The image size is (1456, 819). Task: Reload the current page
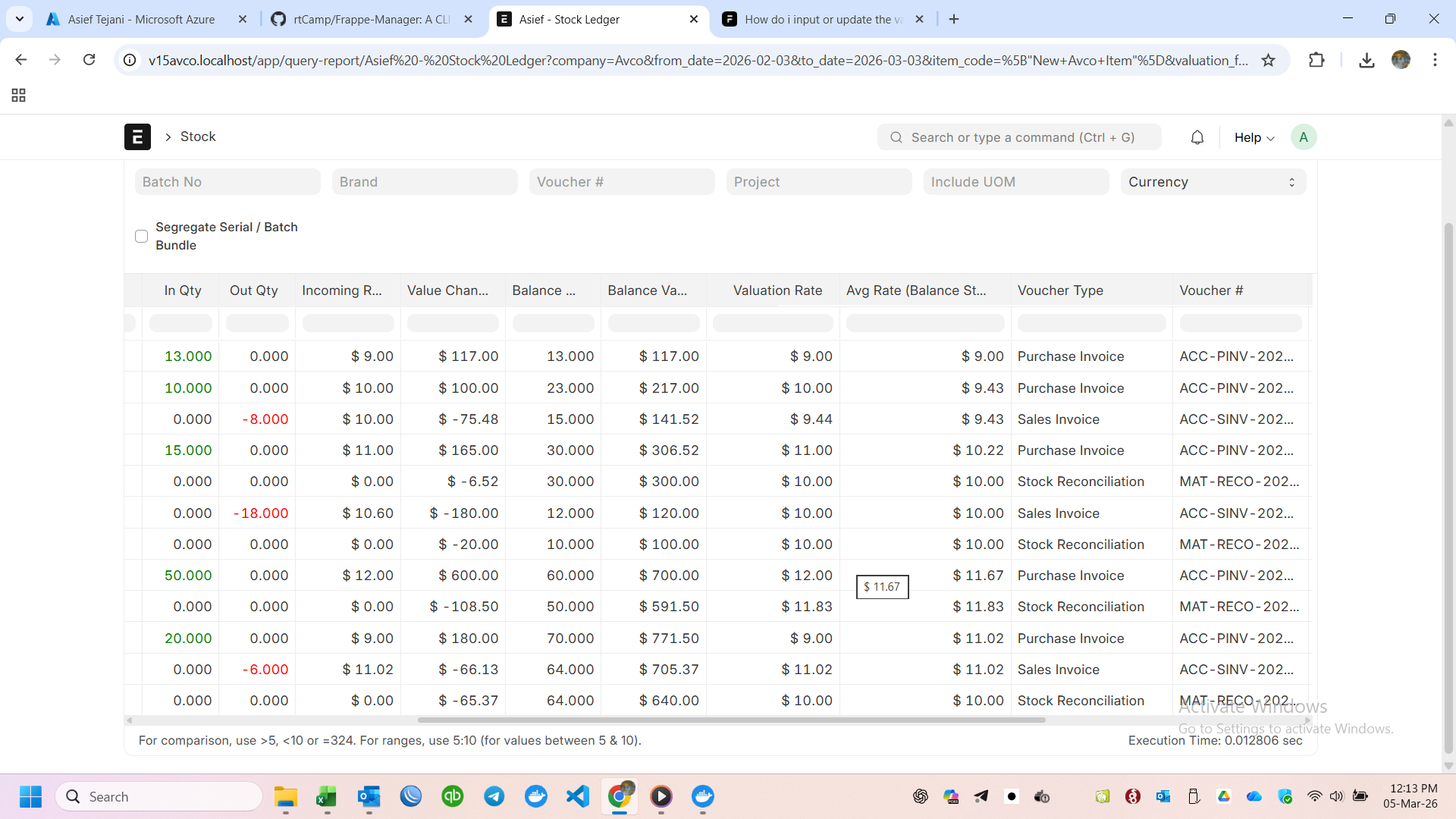click(89, 60)
